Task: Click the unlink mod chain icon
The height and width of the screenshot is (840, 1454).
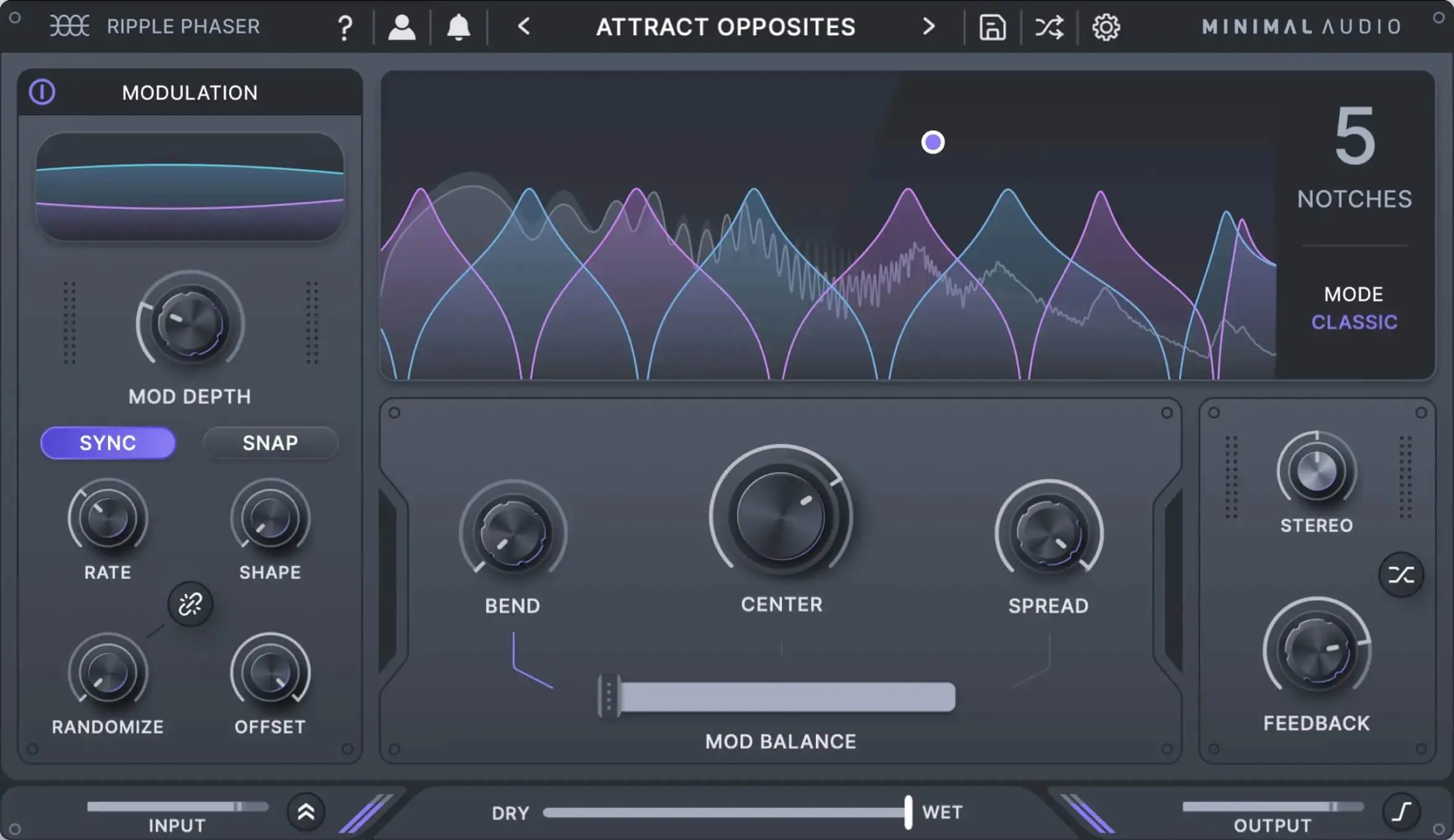Action: coord(189,603)
